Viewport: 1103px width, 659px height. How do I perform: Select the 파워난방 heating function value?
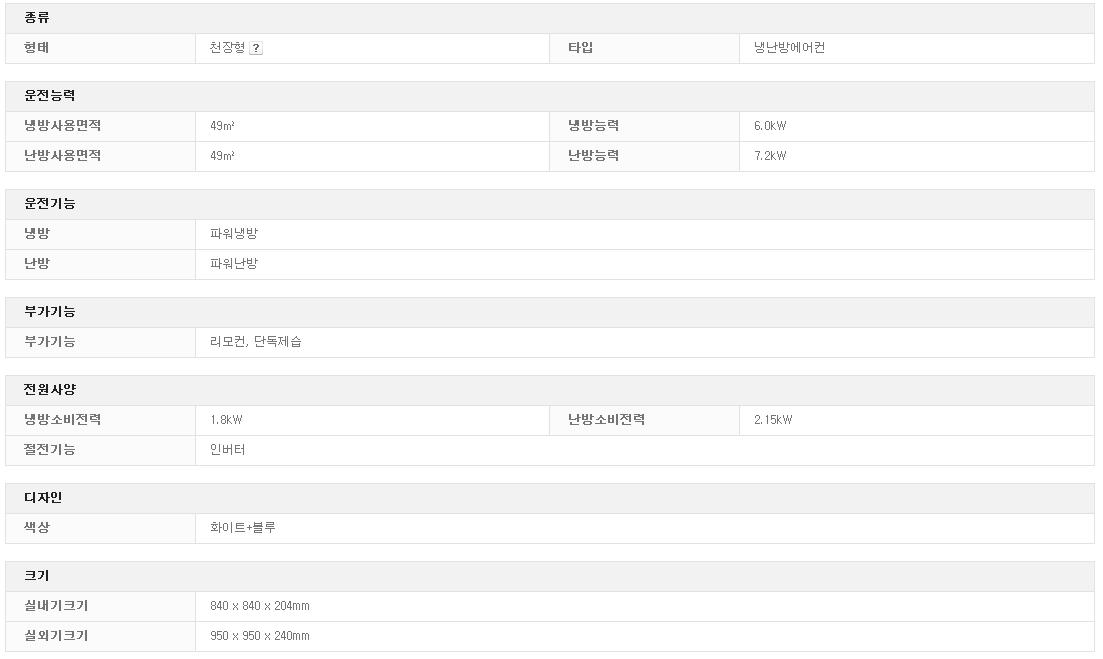click(x=234, y=264)
